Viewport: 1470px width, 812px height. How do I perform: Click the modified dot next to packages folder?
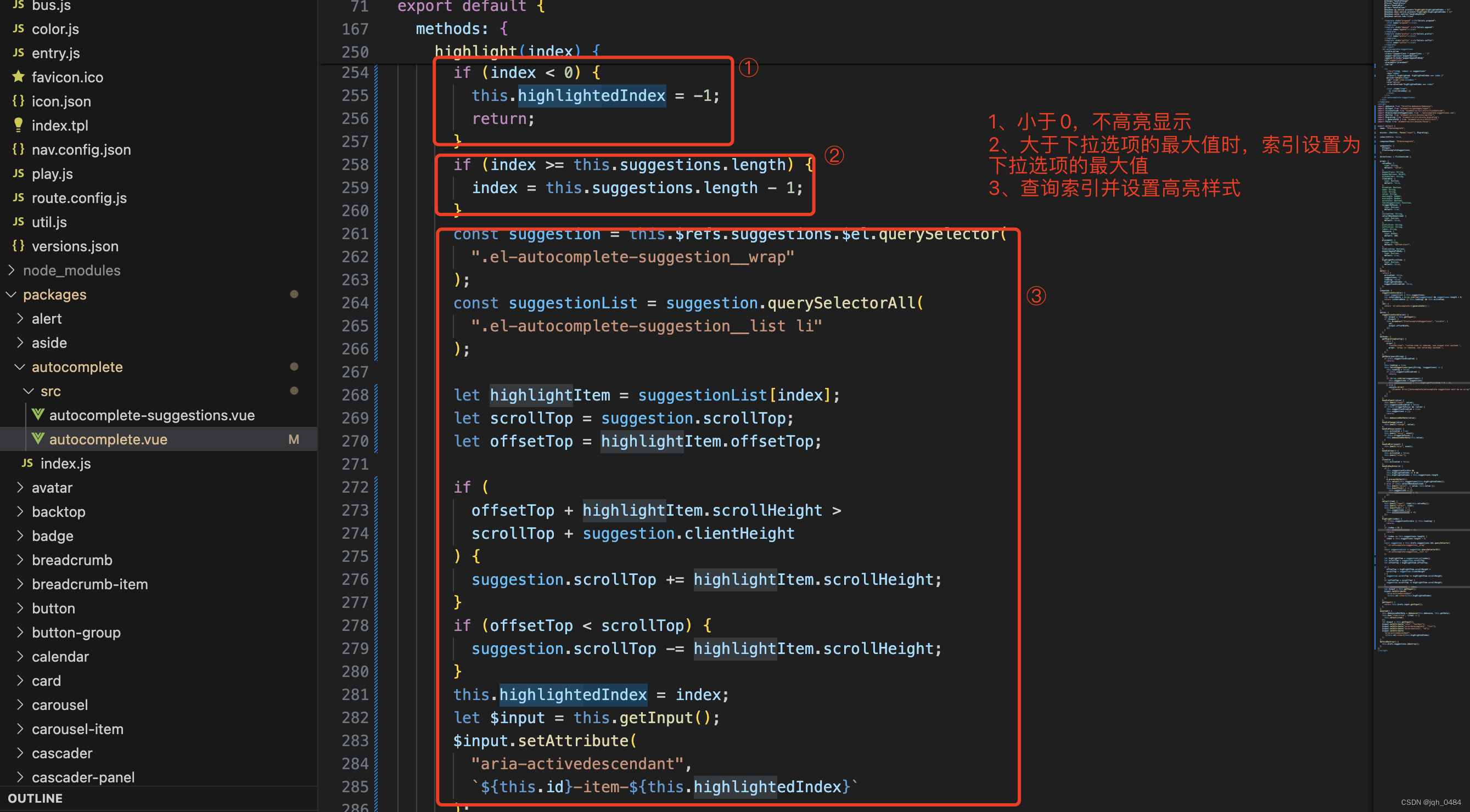click(294, 294)
